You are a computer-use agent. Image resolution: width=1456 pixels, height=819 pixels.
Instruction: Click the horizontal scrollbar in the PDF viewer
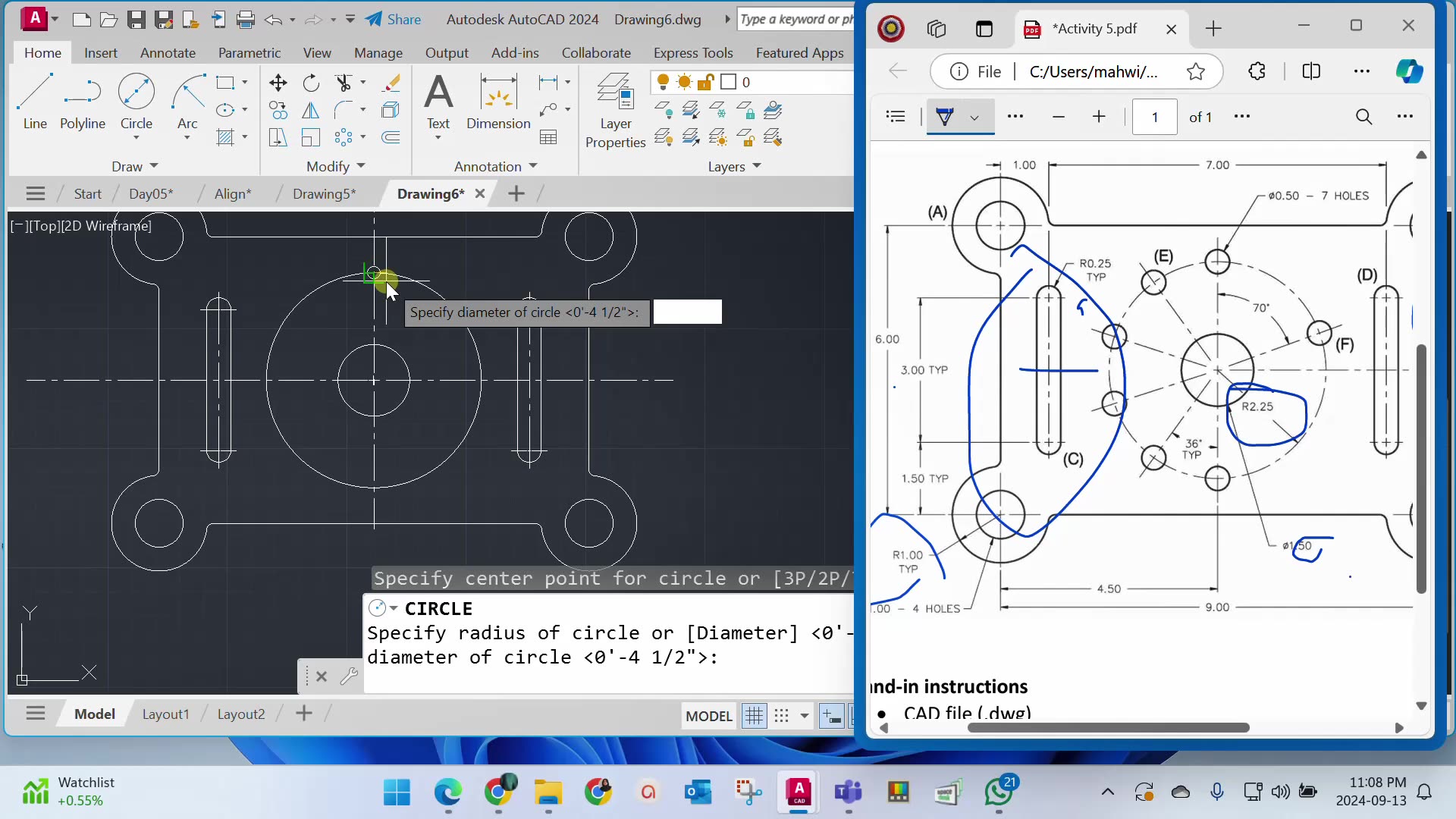(1107, 727)
